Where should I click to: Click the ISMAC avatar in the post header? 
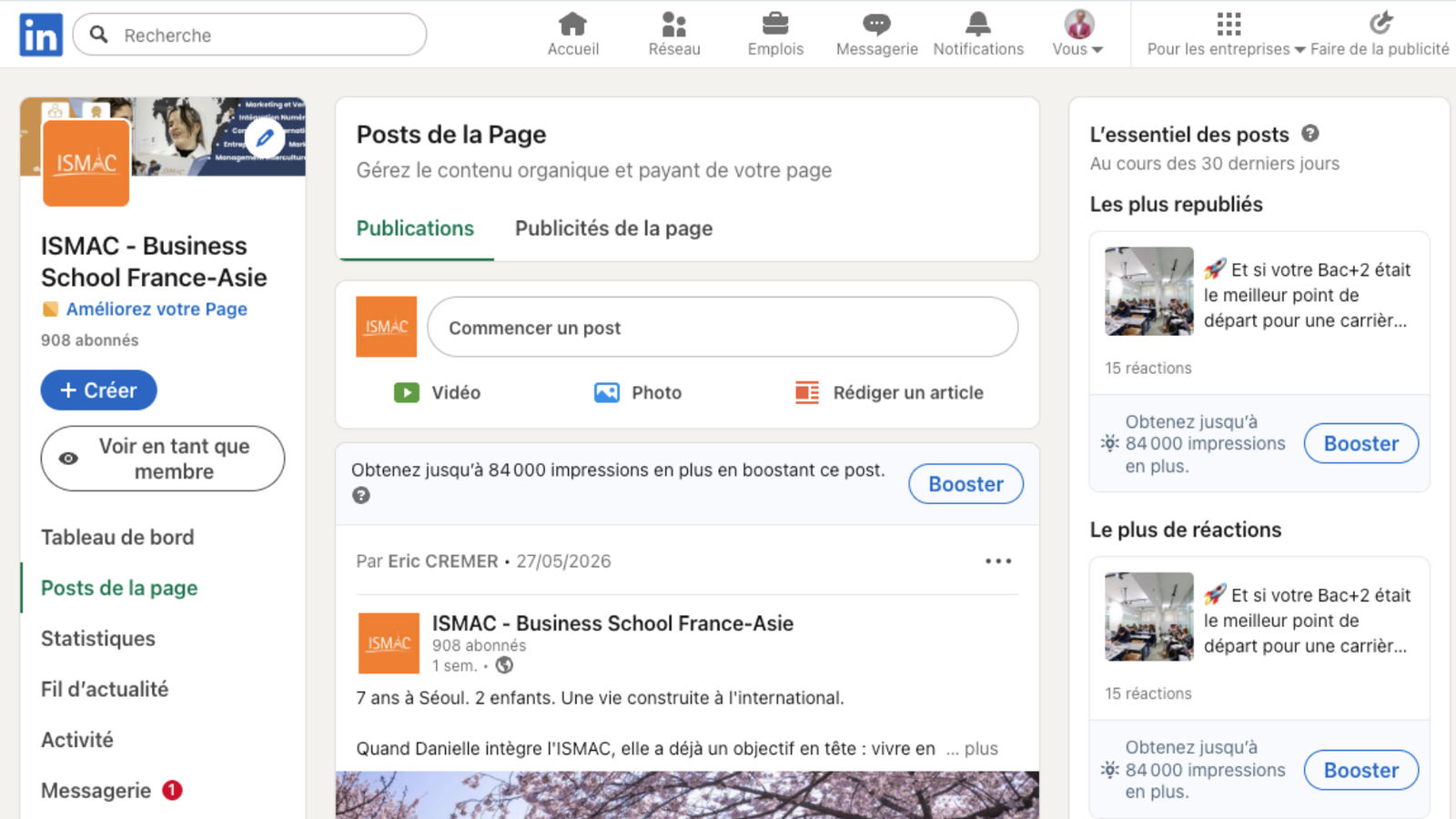click(x=389, y=643)
